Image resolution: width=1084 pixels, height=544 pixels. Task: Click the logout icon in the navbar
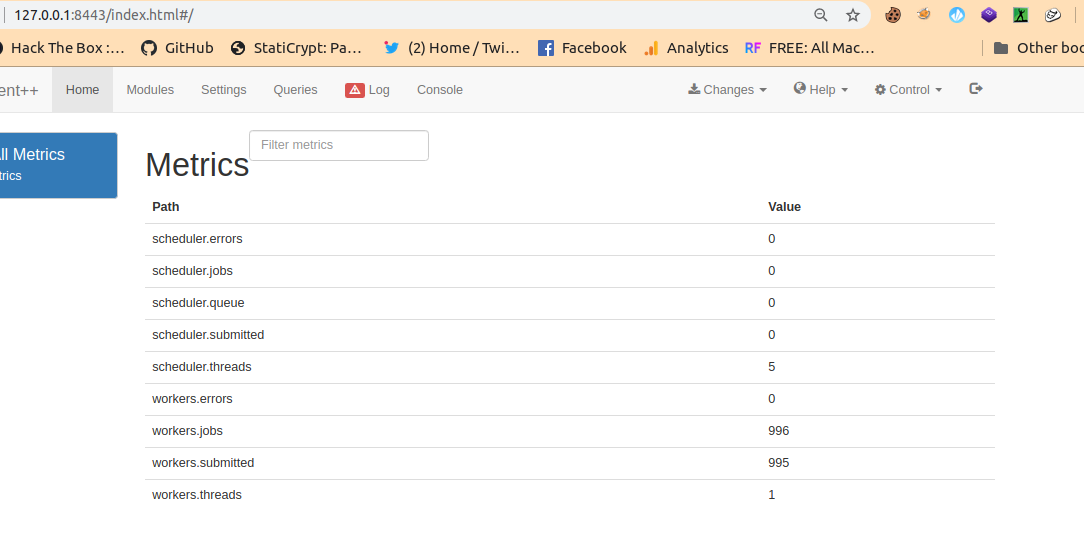click(976, 89)
